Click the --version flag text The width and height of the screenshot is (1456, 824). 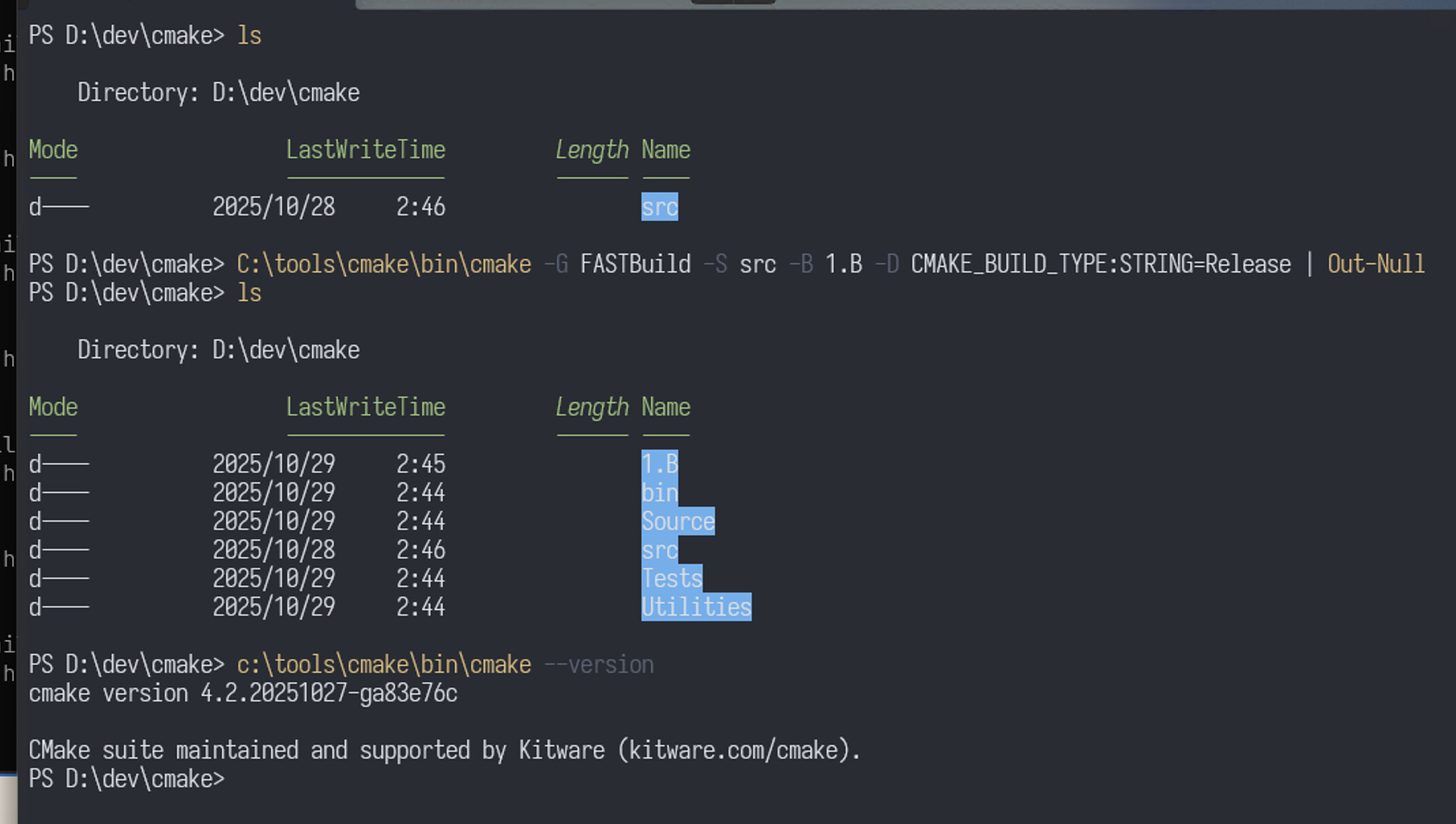[x=599, y=664]
